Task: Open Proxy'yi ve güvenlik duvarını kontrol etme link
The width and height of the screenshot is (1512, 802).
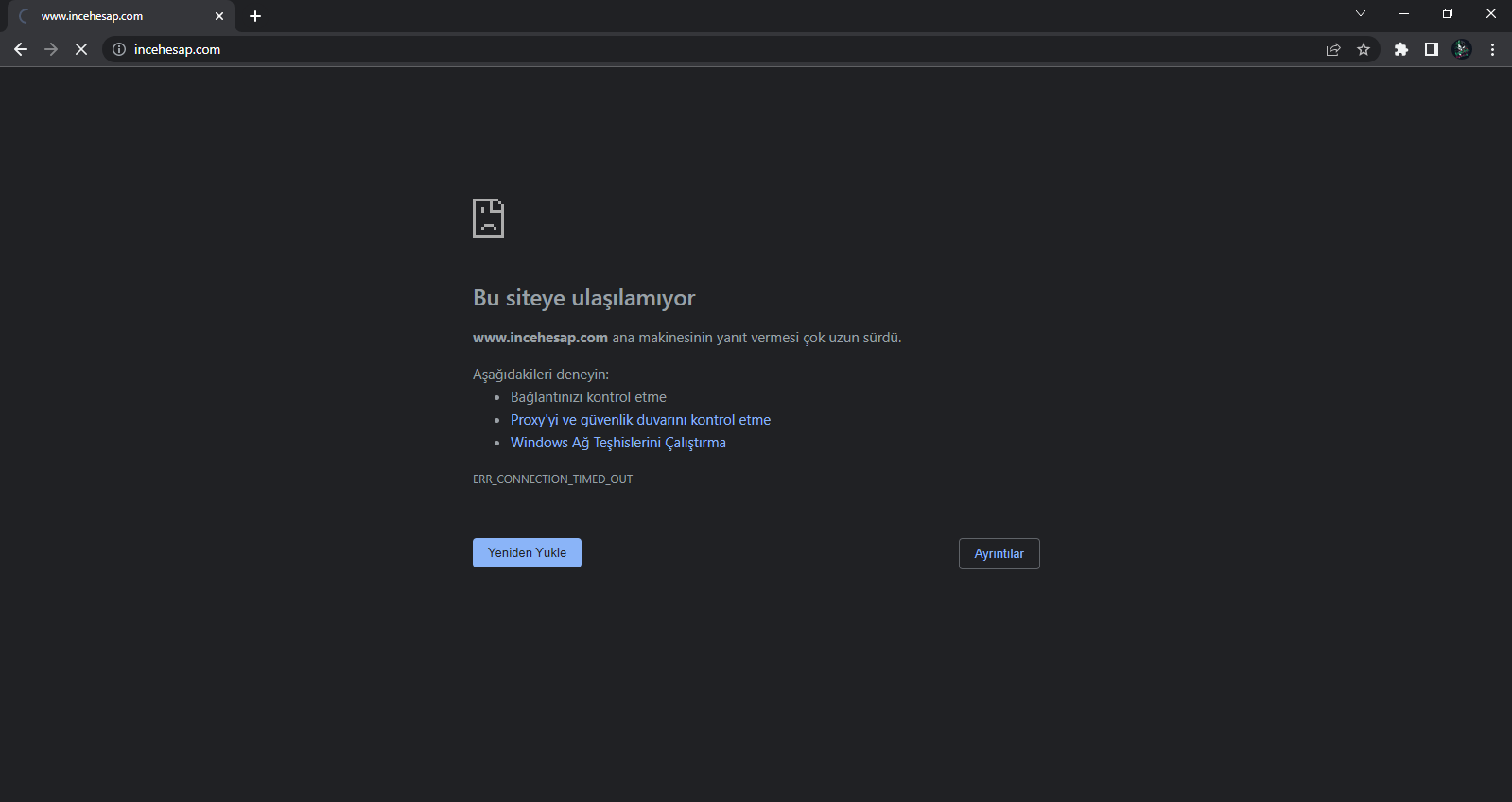Action: coord(640,420)
